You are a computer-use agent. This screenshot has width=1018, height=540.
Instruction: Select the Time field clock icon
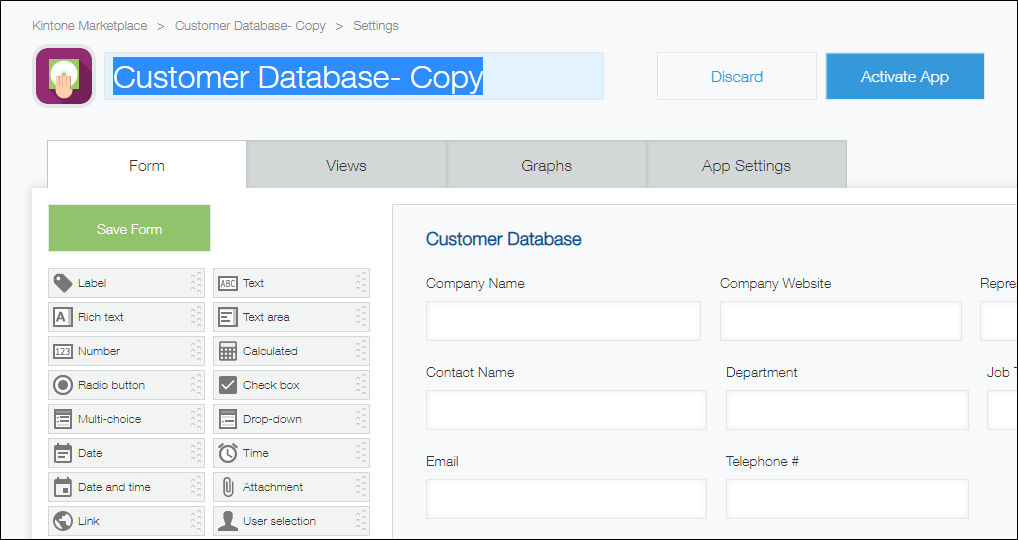coord(228,453)
